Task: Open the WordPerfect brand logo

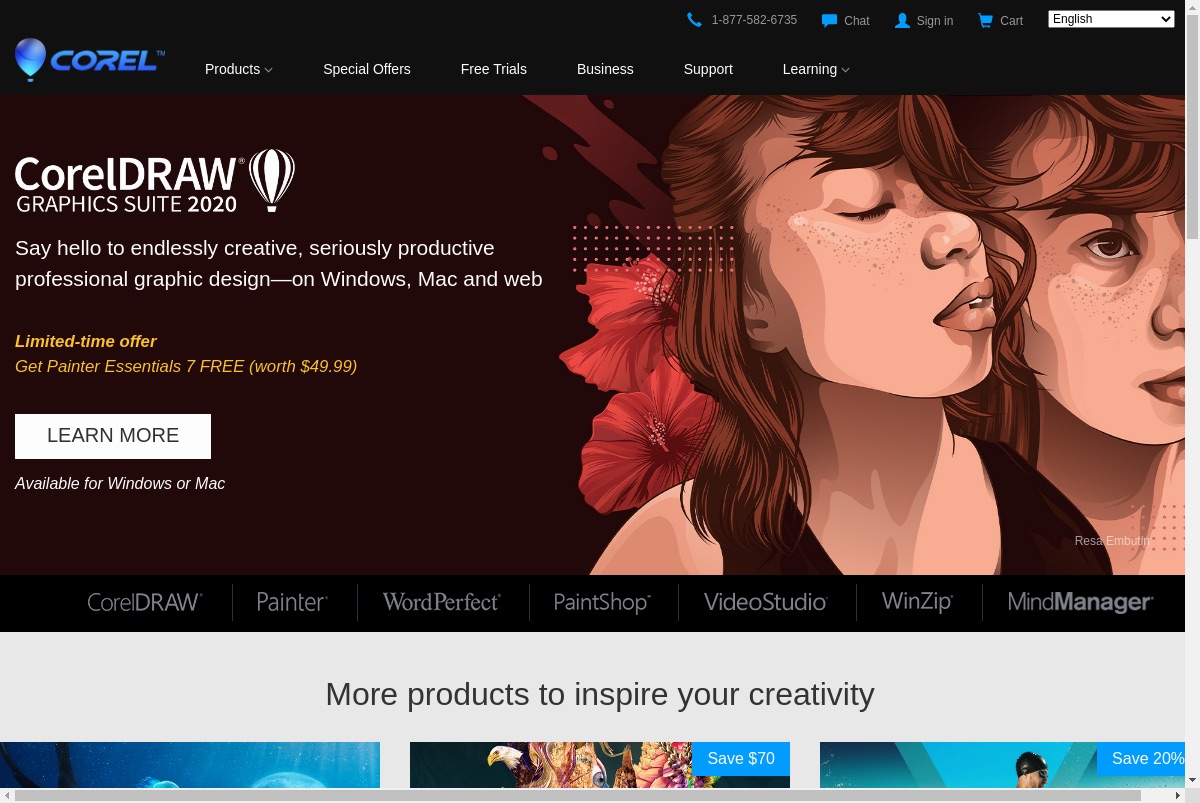Action: pos(441,602)
